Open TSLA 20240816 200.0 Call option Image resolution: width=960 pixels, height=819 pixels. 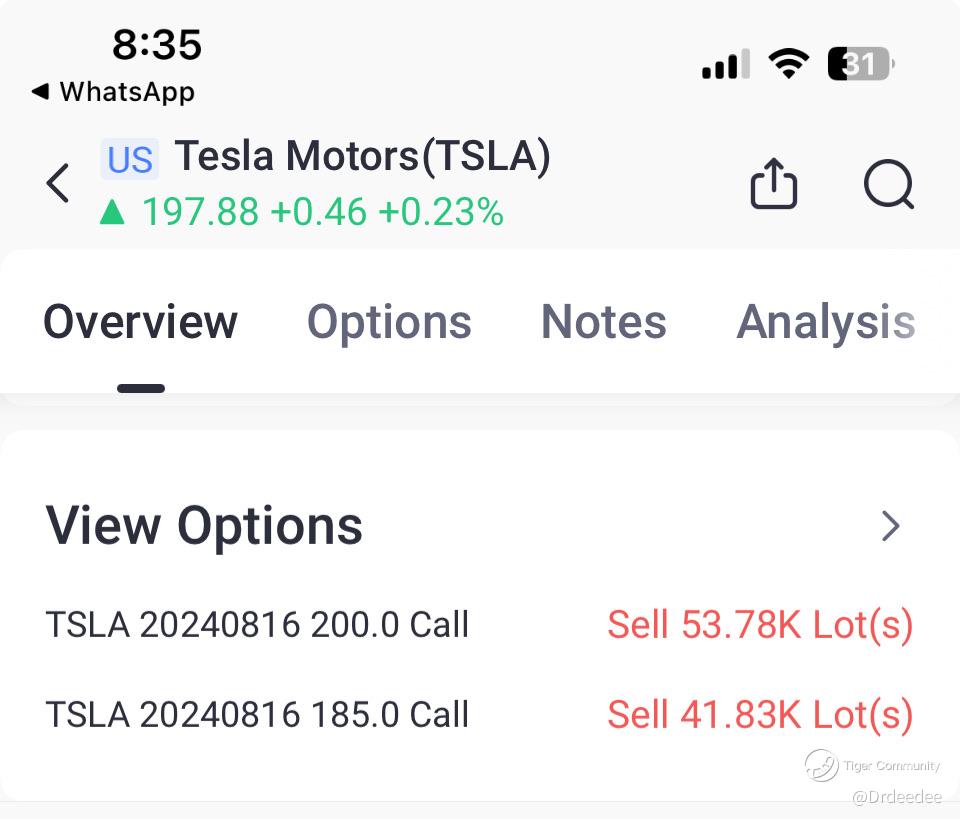[257, 625]
